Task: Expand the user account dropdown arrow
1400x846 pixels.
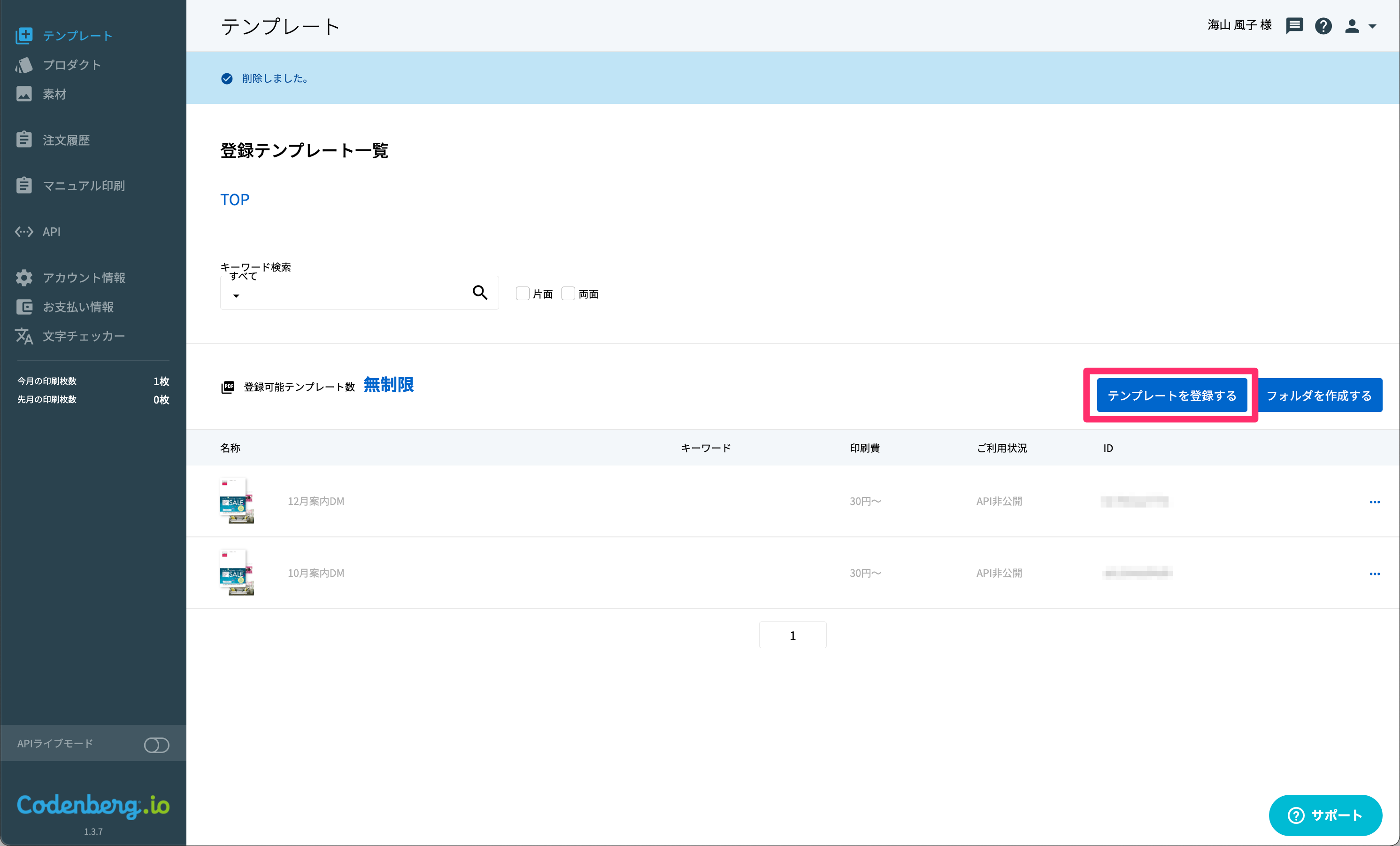Action: point(1372,26)
